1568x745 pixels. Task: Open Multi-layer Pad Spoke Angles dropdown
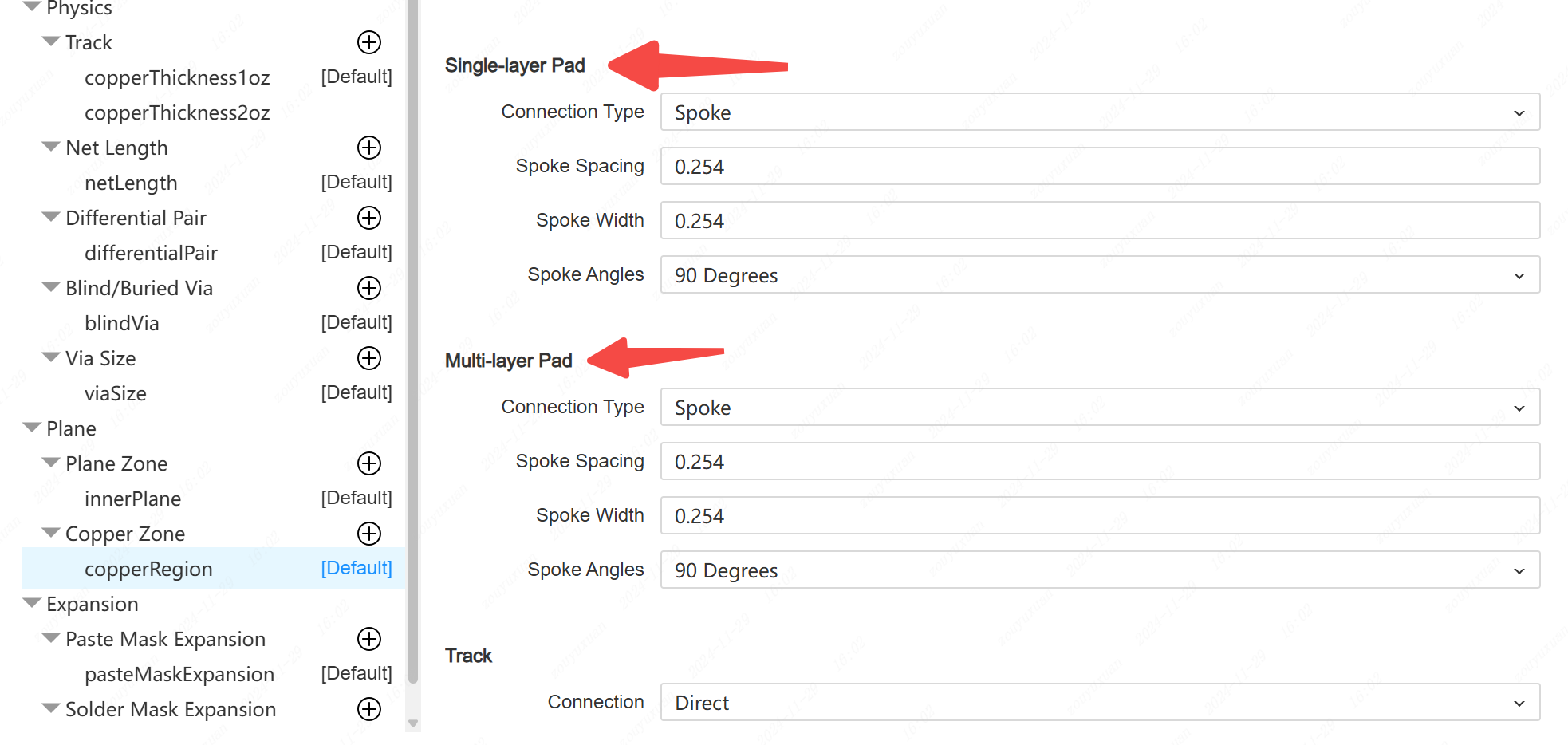coord(1099,570)
